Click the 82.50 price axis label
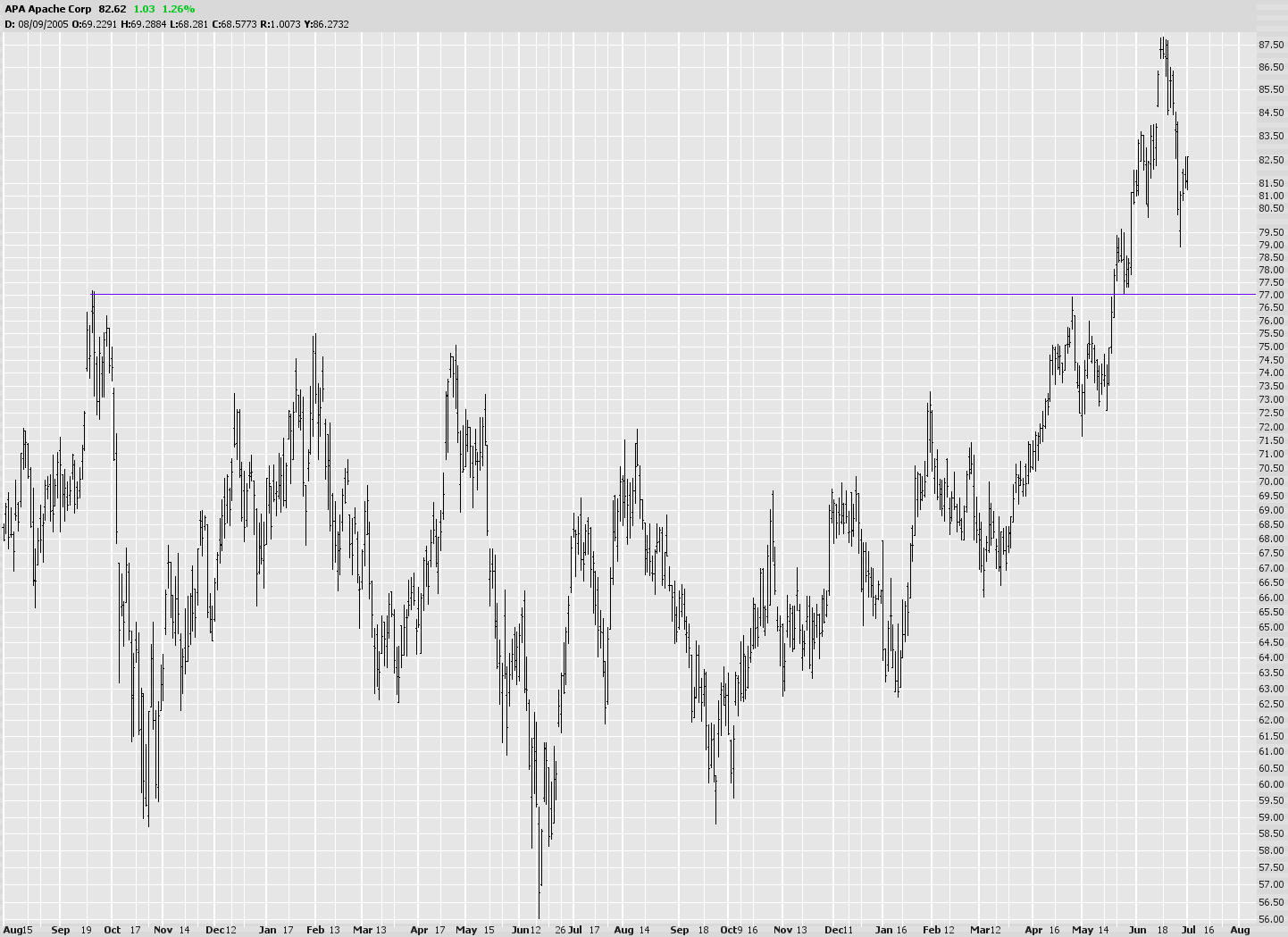 click(1271, 160)
